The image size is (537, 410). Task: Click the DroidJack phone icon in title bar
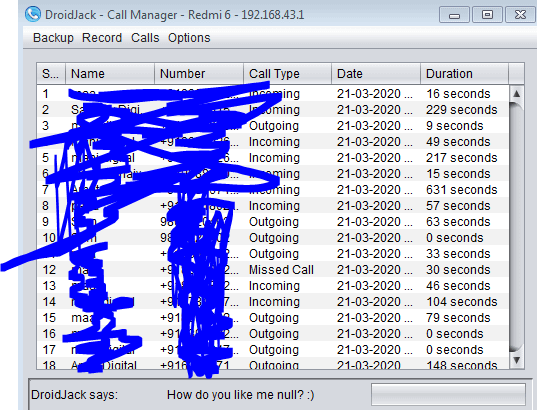[x=33, y=14]
